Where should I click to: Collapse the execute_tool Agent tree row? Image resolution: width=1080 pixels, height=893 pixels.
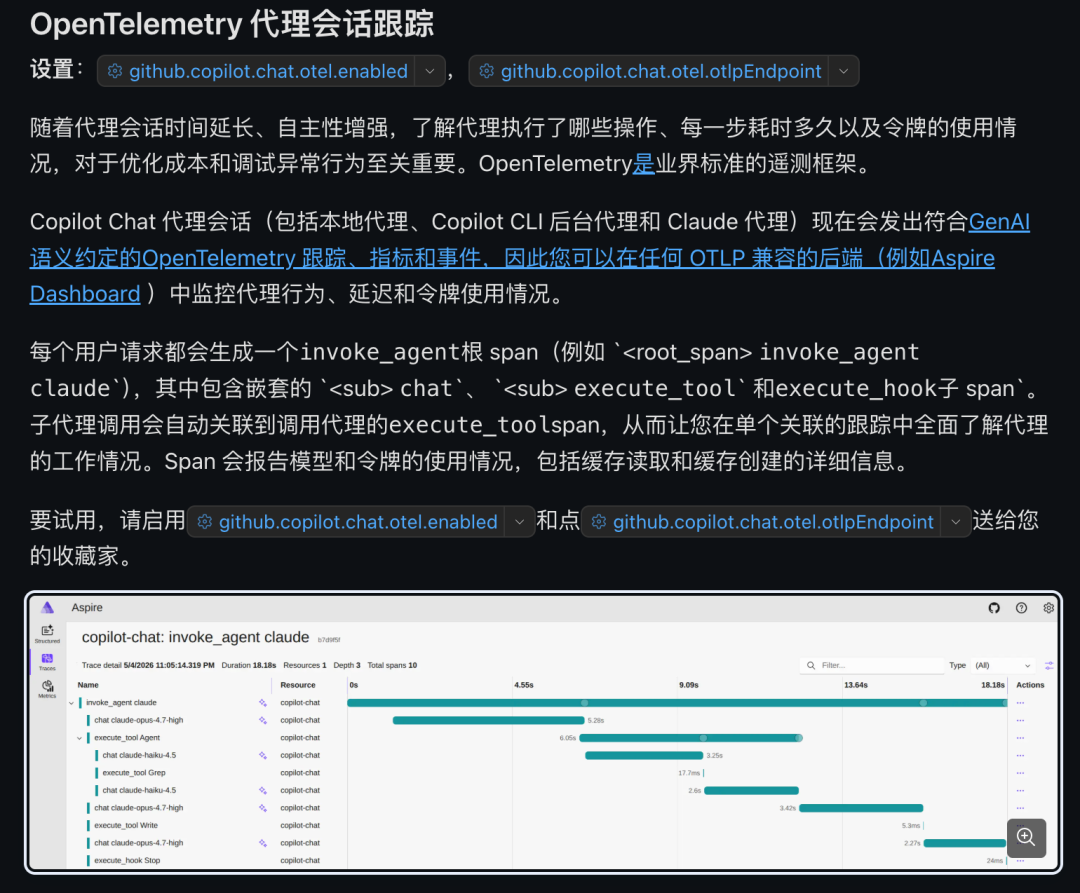click(x=80, y=738)
